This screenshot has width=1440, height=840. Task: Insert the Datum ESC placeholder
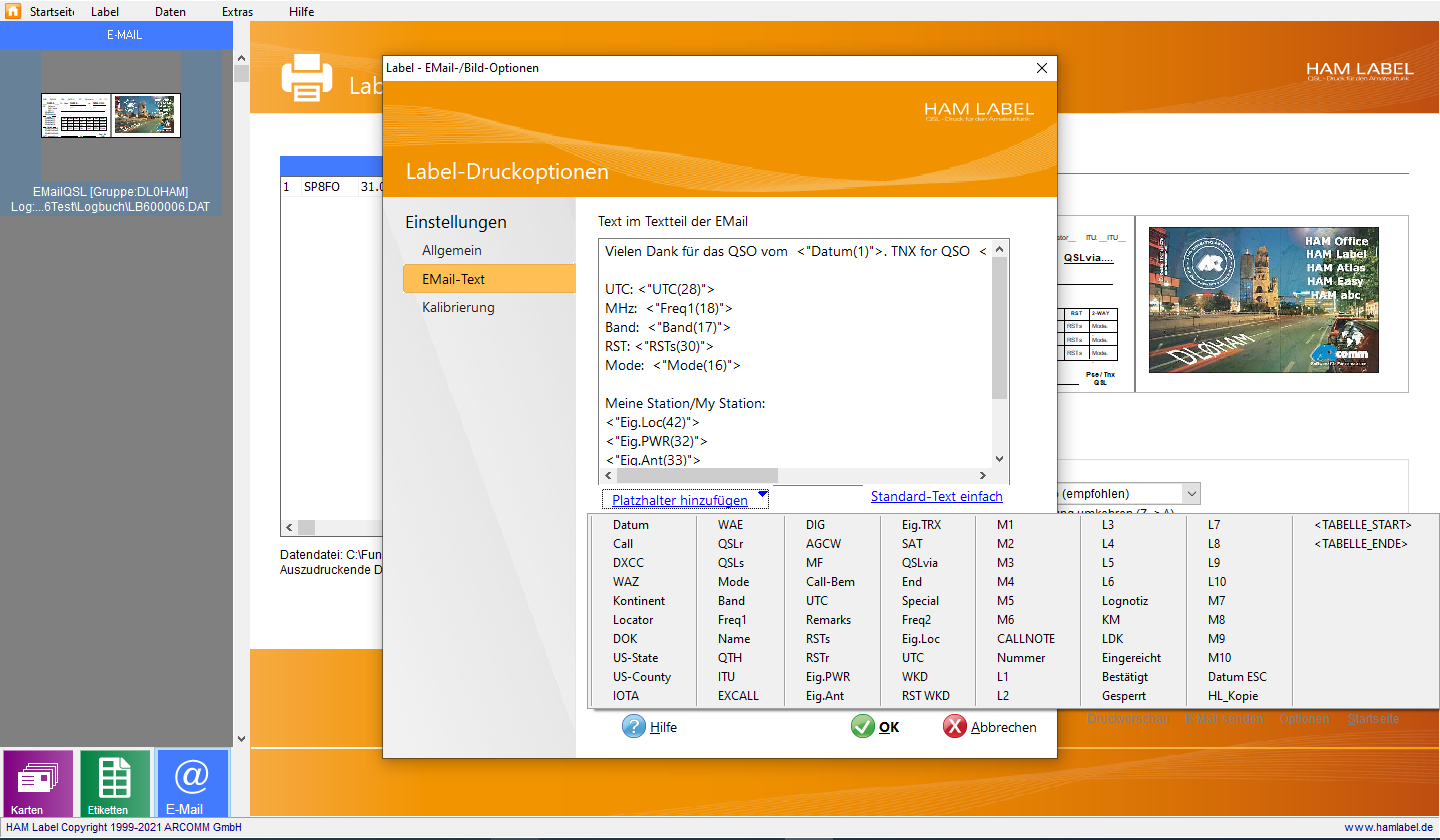pyautogui.click(x=1237, y=677)
